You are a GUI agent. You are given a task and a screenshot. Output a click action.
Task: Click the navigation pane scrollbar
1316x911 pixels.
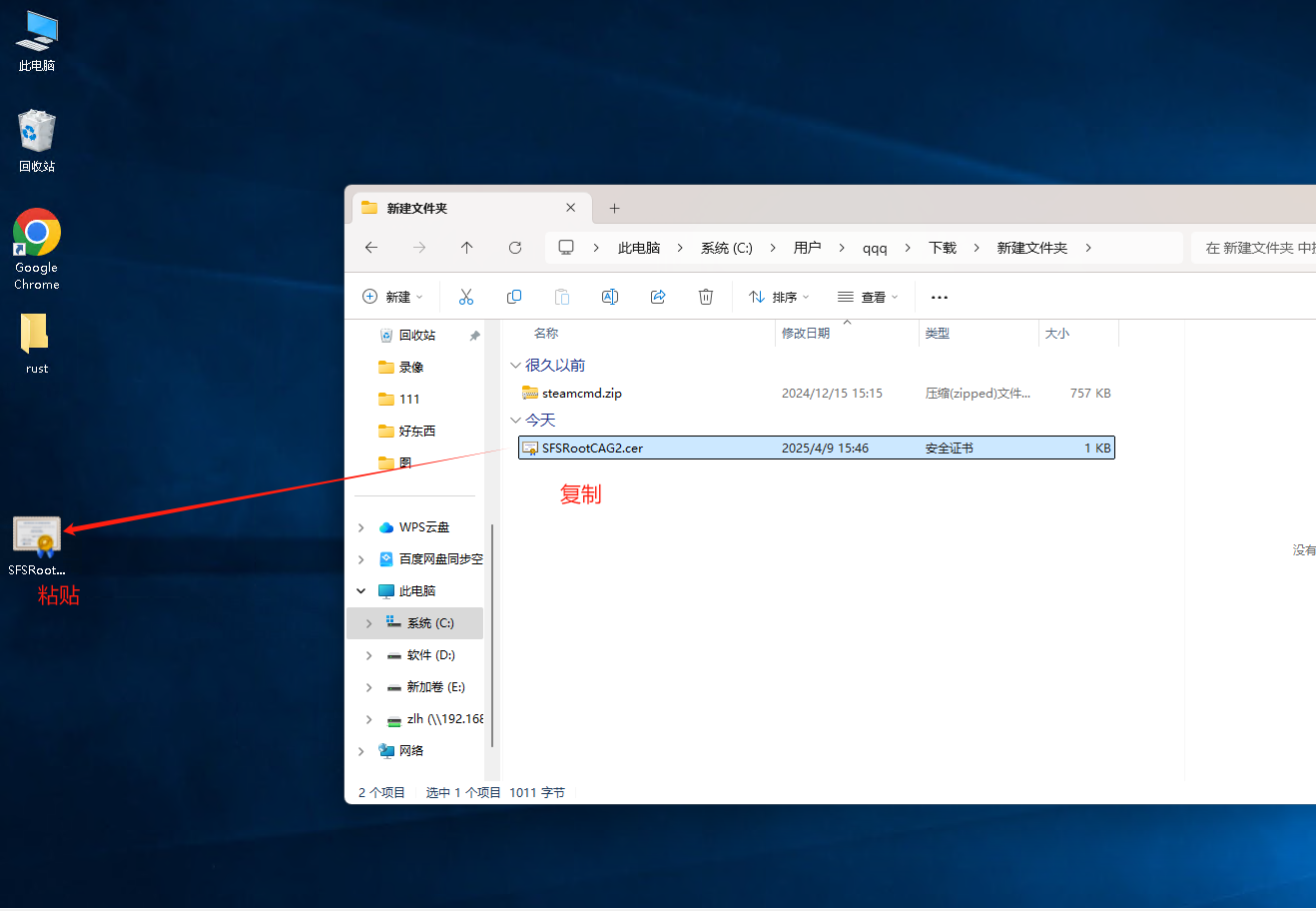(x=492, y=635)
